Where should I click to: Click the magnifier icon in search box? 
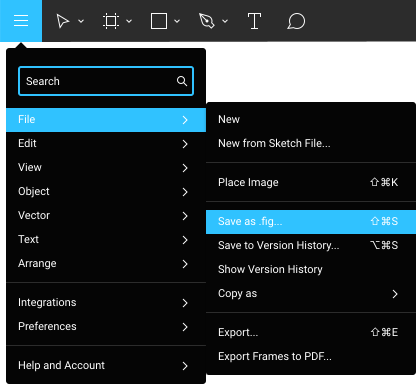pyautogui.click(x=182, y=81)
